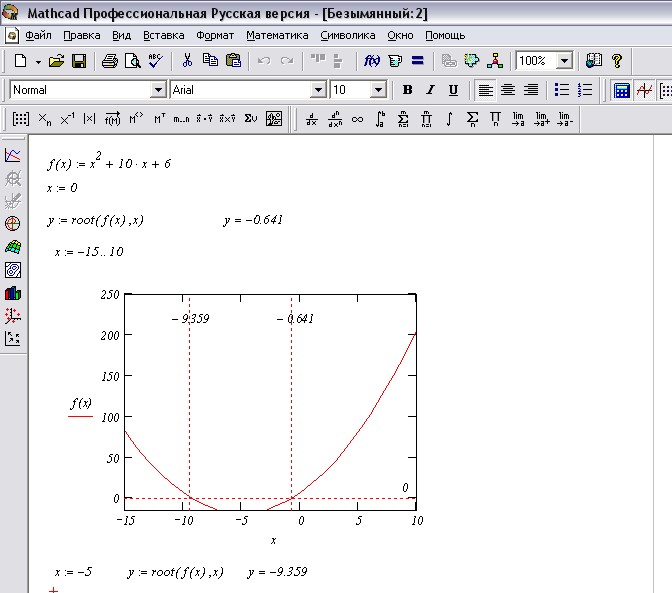Expand the Normal style dropdown

click(158, 90)
